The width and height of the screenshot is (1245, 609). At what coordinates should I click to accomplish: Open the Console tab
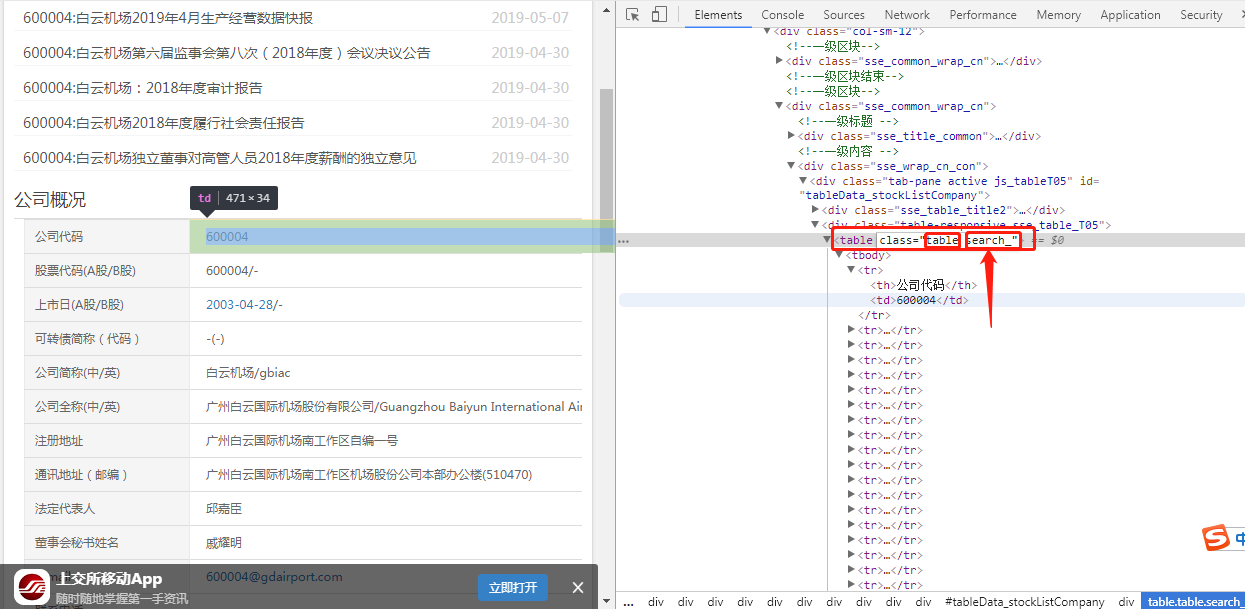(x=782, y=15)
